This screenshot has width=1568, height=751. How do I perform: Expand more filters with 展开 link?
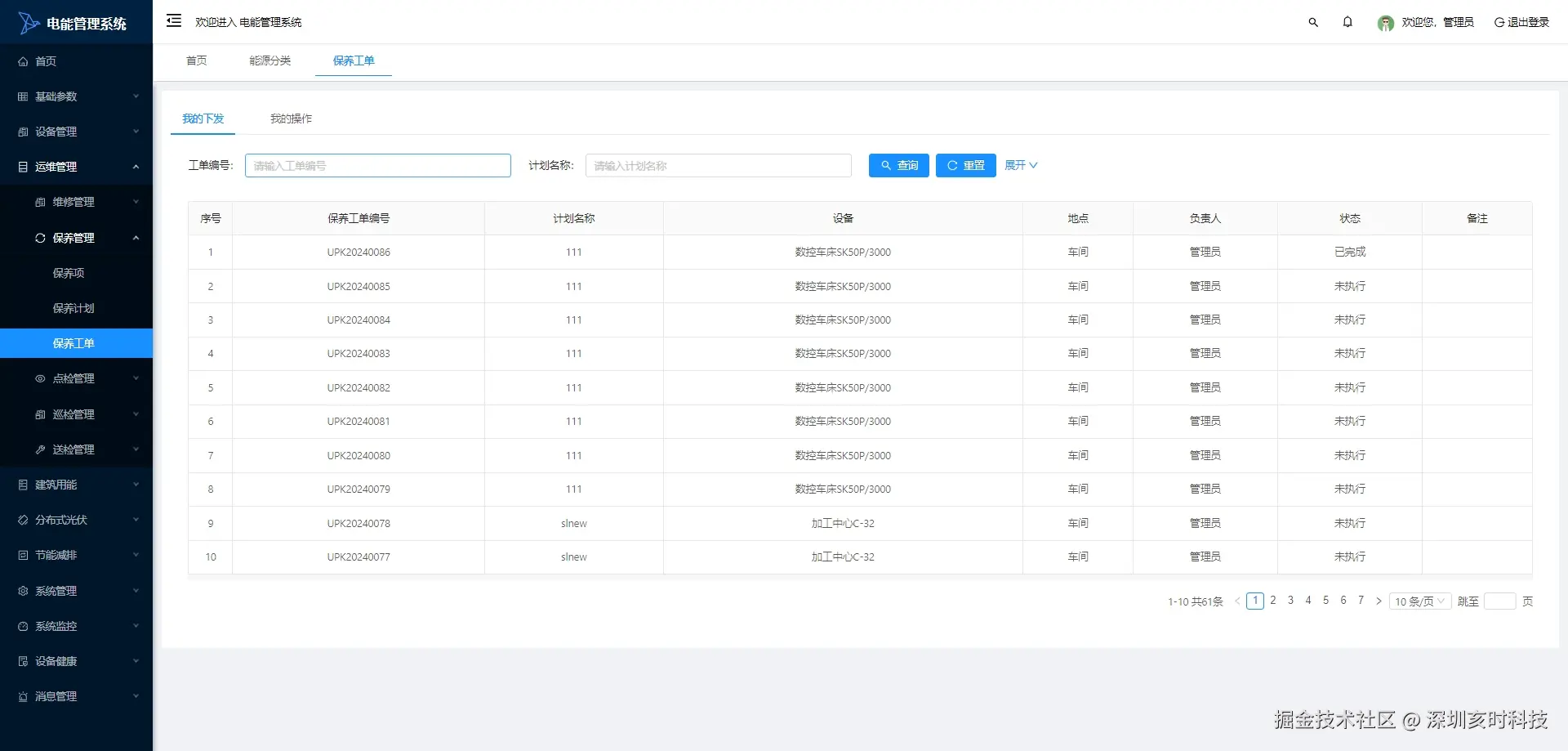coord(1021,165)
